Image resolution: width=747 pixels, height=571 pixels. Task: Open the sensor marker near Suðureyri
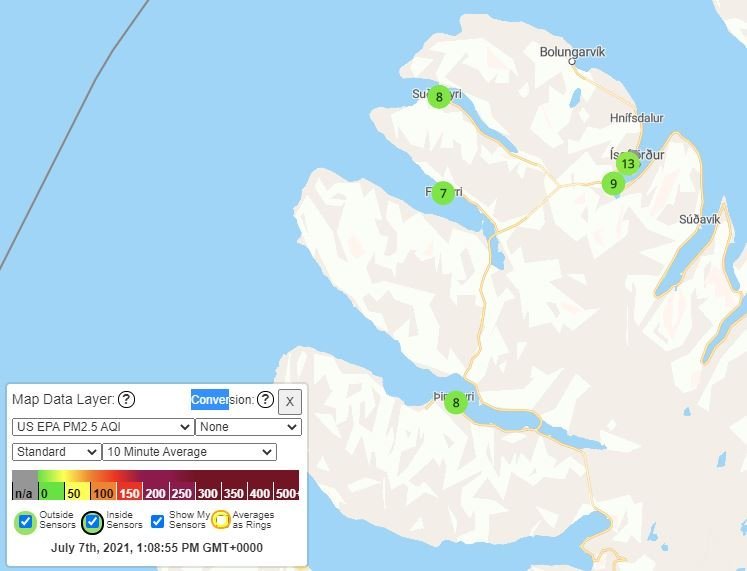coord(438,97)
